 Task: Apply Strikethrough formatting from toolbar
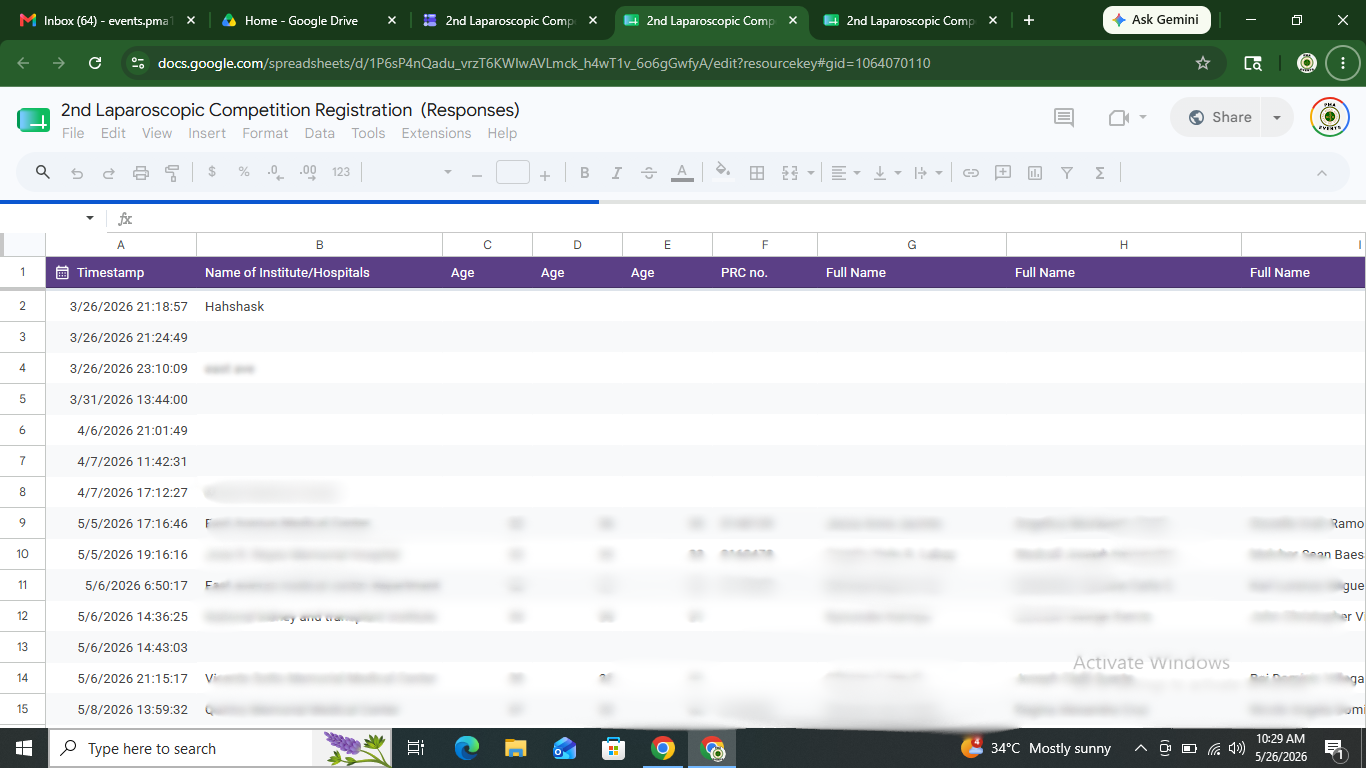coord(649,173)
